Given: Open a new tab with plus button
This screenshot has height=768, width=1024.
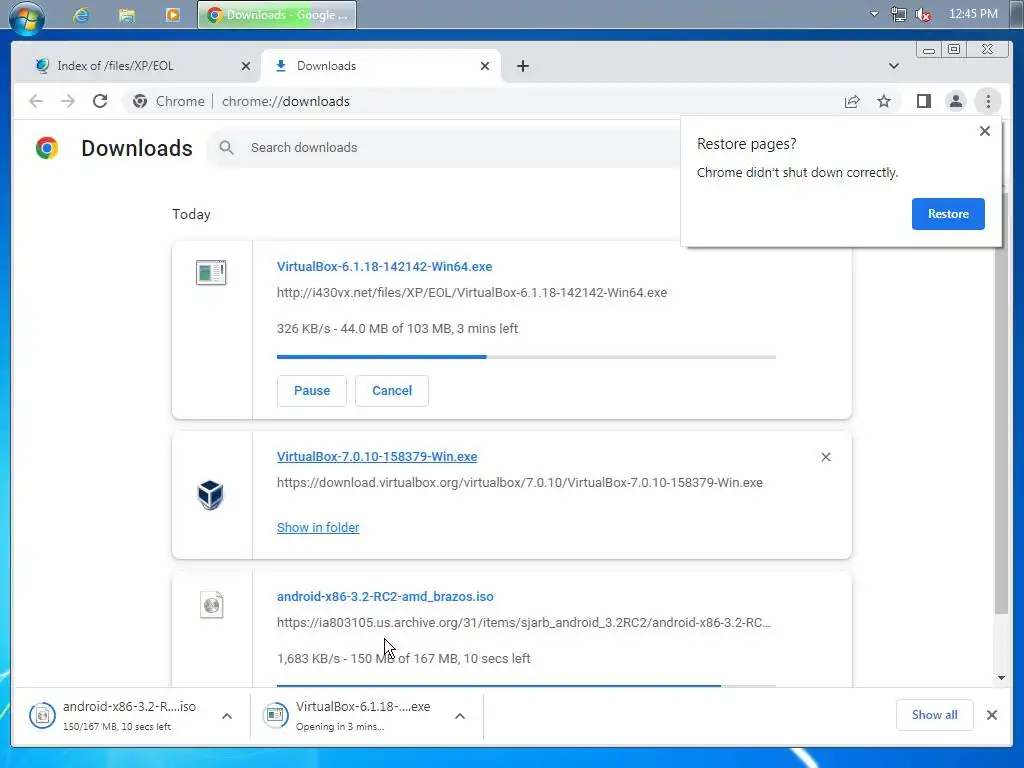Looking at the screenshot, I should click(522, 66).
